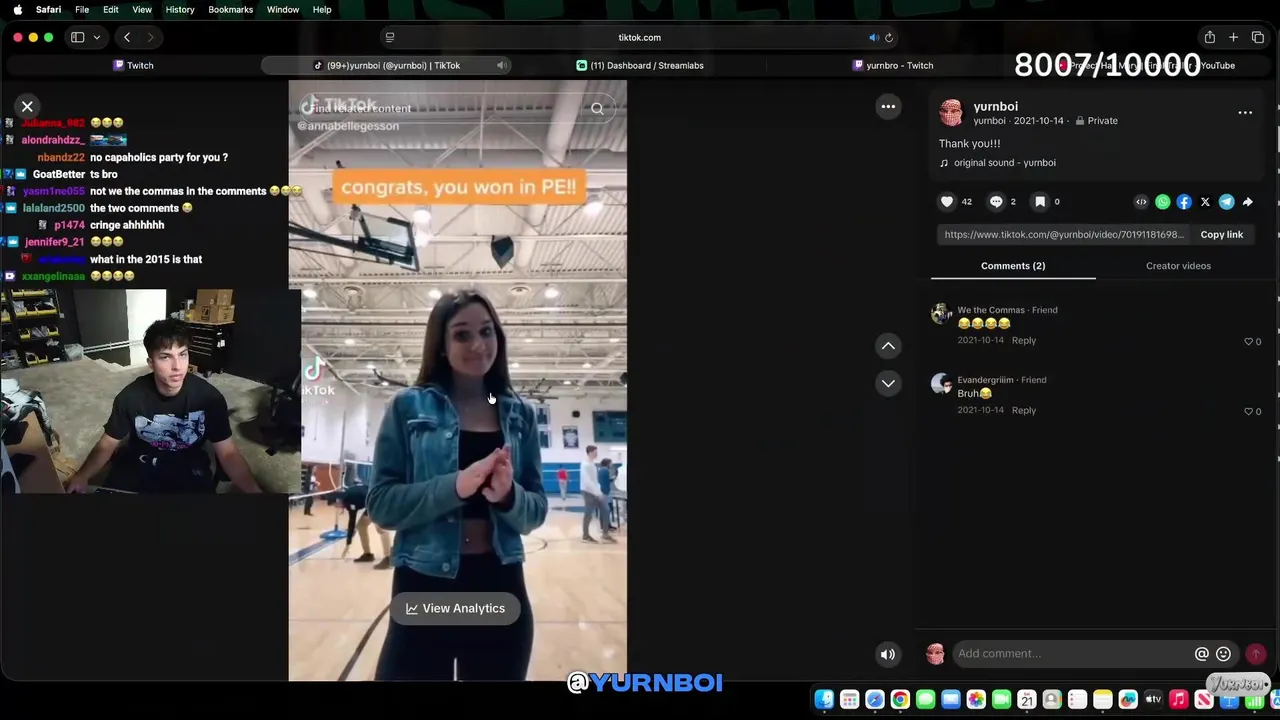
Task: Open more share options arrow
Action: coord(1247,202)
